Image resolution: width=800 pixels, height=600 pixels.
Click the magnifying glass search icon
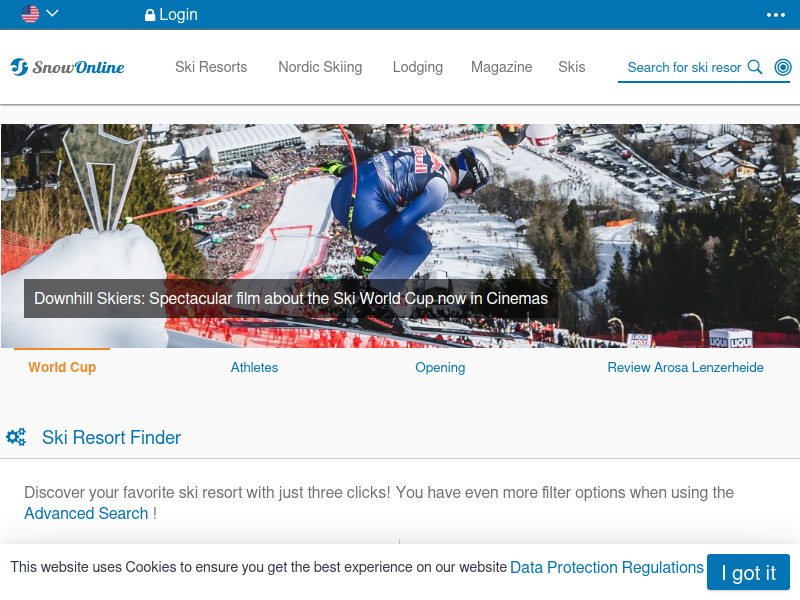coord(755,67)
